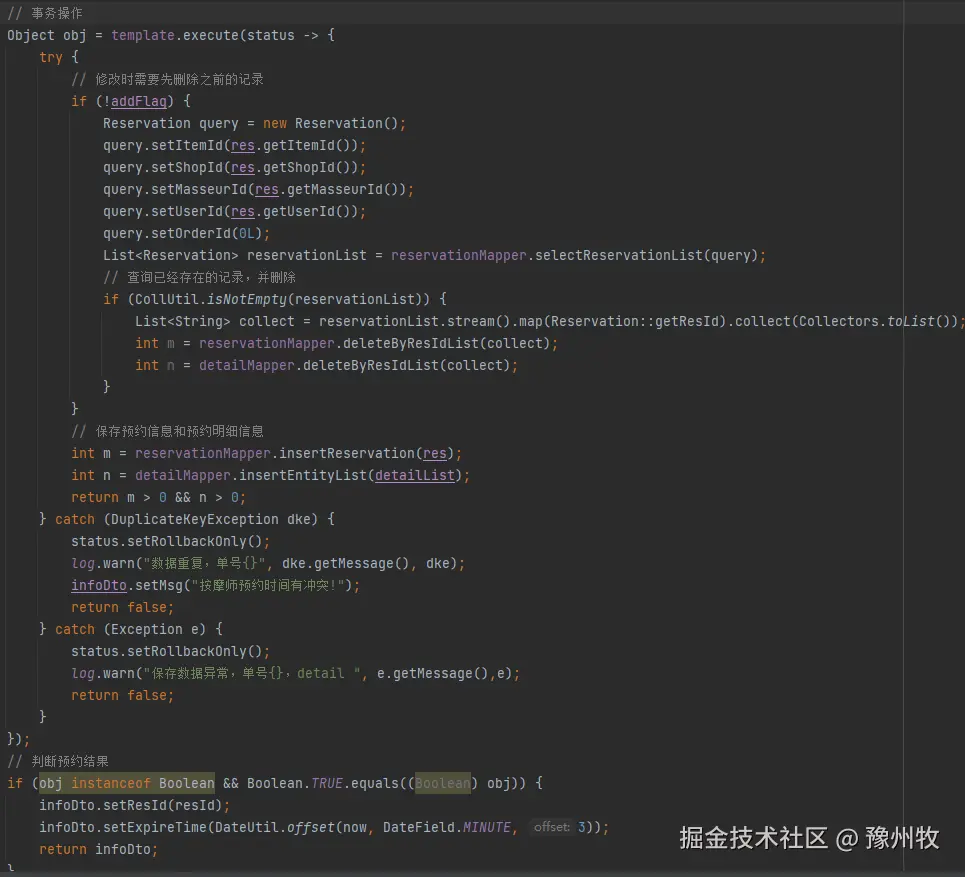Click the "offset:" parameter hint

(551, 828)
